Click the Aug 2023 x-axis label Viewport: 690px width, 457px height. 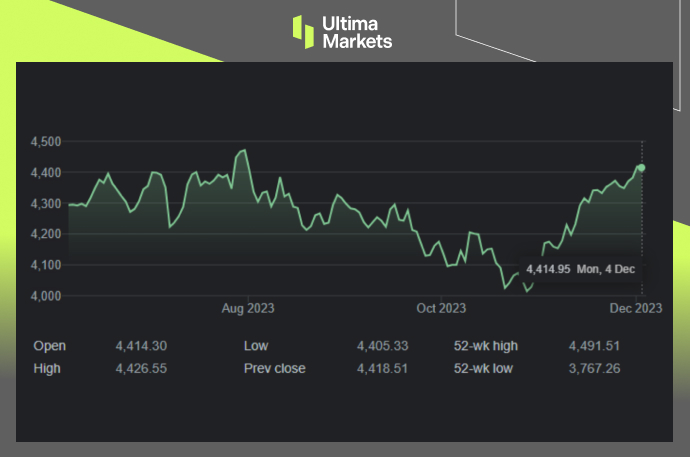(x=248, y=309)
